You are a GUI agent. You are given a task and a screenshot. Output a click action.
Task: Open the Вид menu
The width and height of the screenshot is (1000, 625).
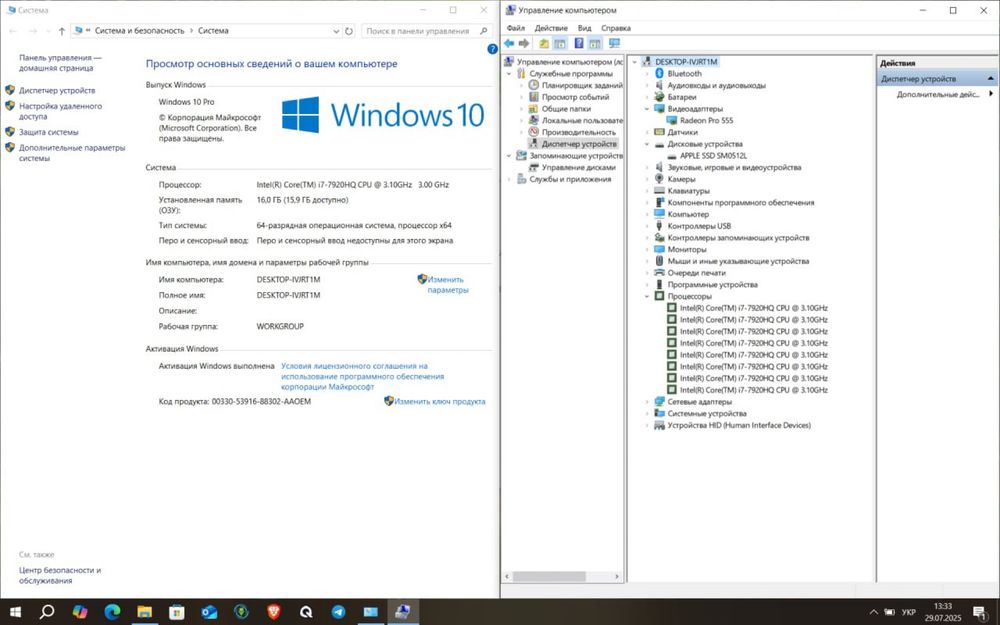[x=585, y=28]
